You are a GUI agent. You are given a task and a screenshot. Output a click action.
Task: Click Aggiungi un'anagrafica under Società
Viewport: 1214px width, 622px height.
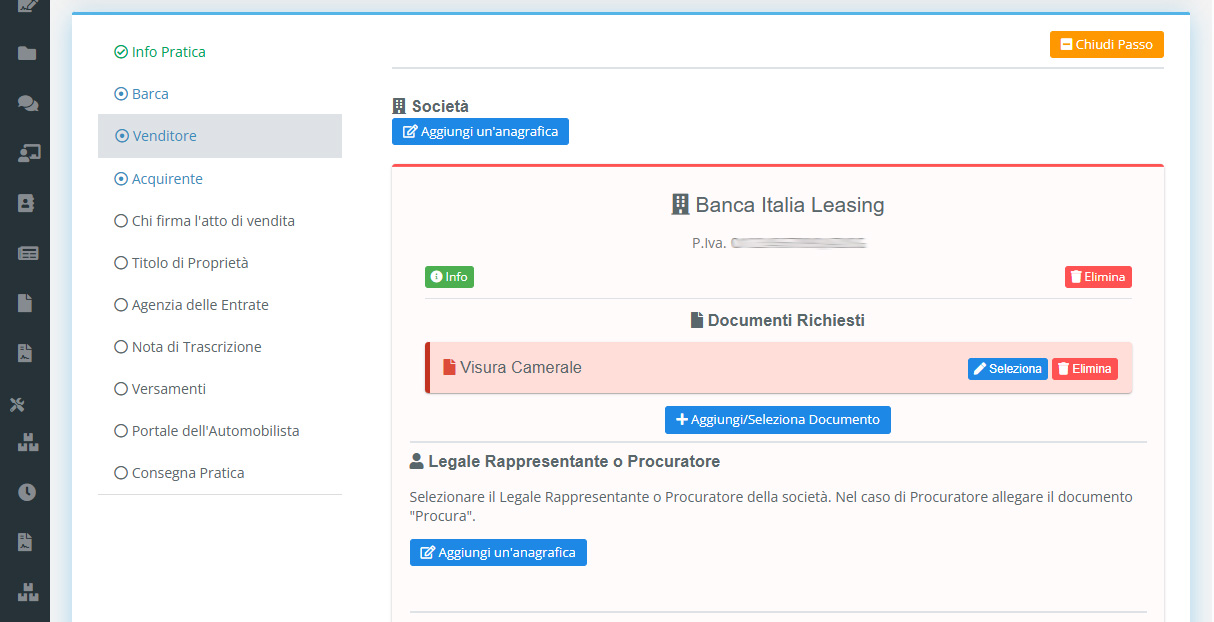point(480,132)
